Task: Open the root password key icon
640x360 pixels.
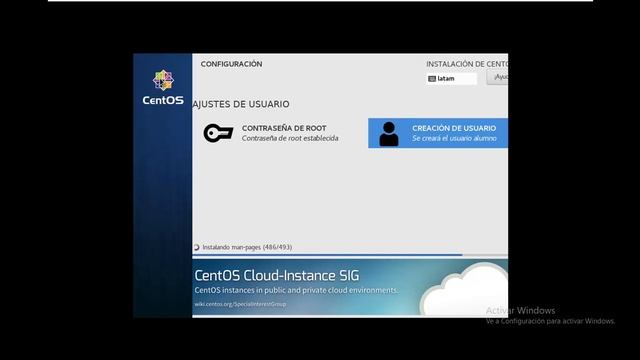Action: [218, 133]
